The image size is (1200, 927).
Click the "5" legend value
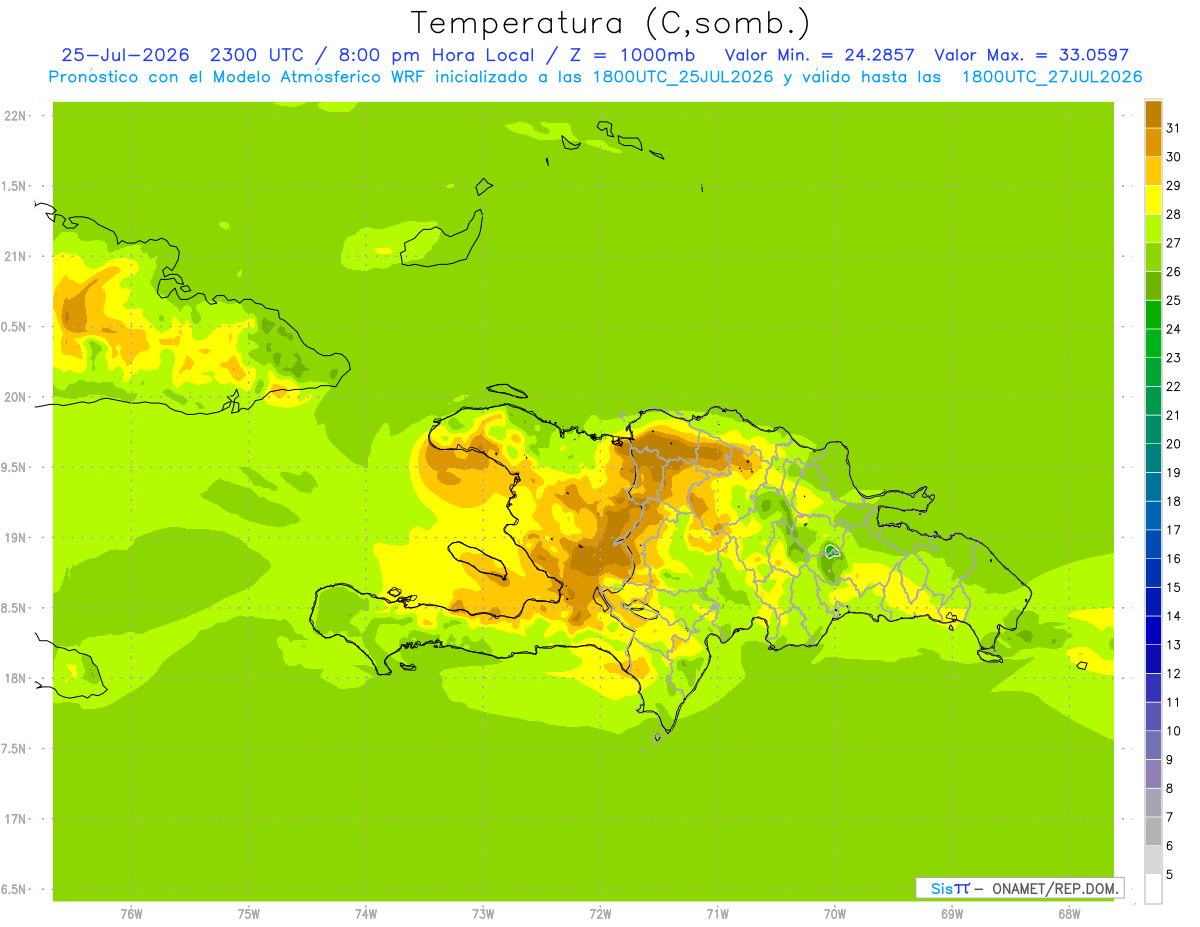pos(1169,874)
